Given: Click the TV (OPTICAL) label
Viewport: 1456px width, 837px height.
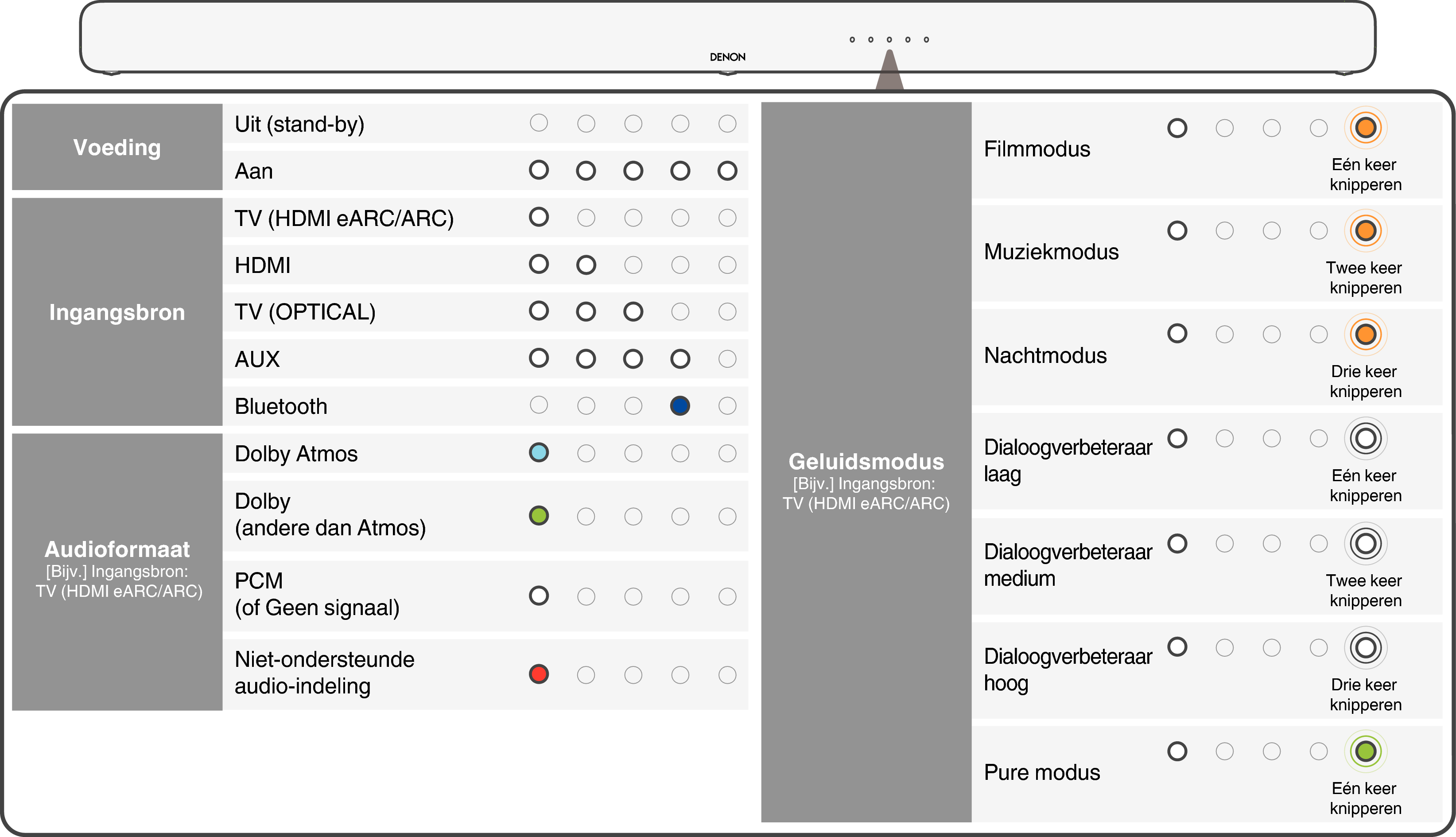Looking at the screenshot, I should point(305,312).
